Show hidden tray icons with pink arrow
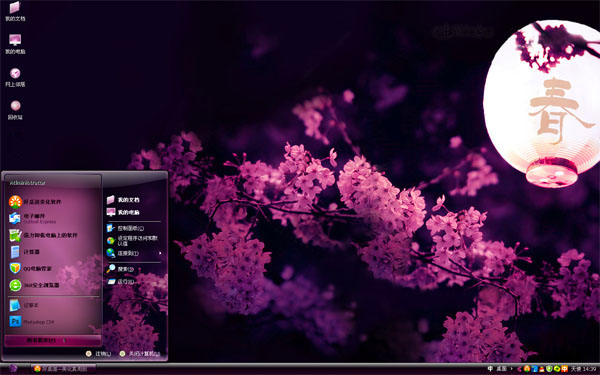 (x=519, y=369)
